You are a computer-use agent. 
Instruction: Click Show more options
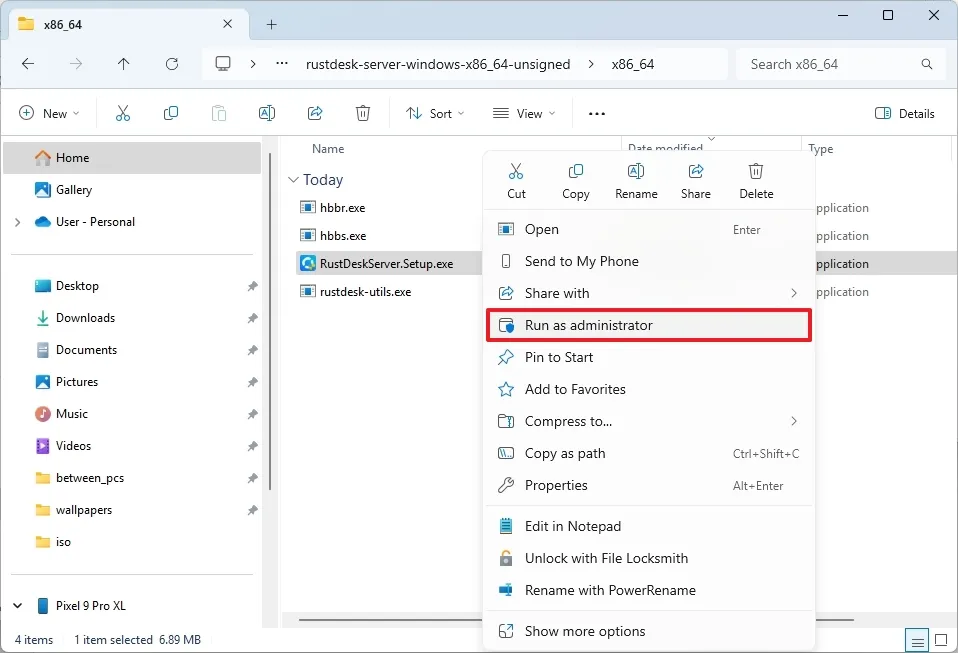(x=584, y=631)
